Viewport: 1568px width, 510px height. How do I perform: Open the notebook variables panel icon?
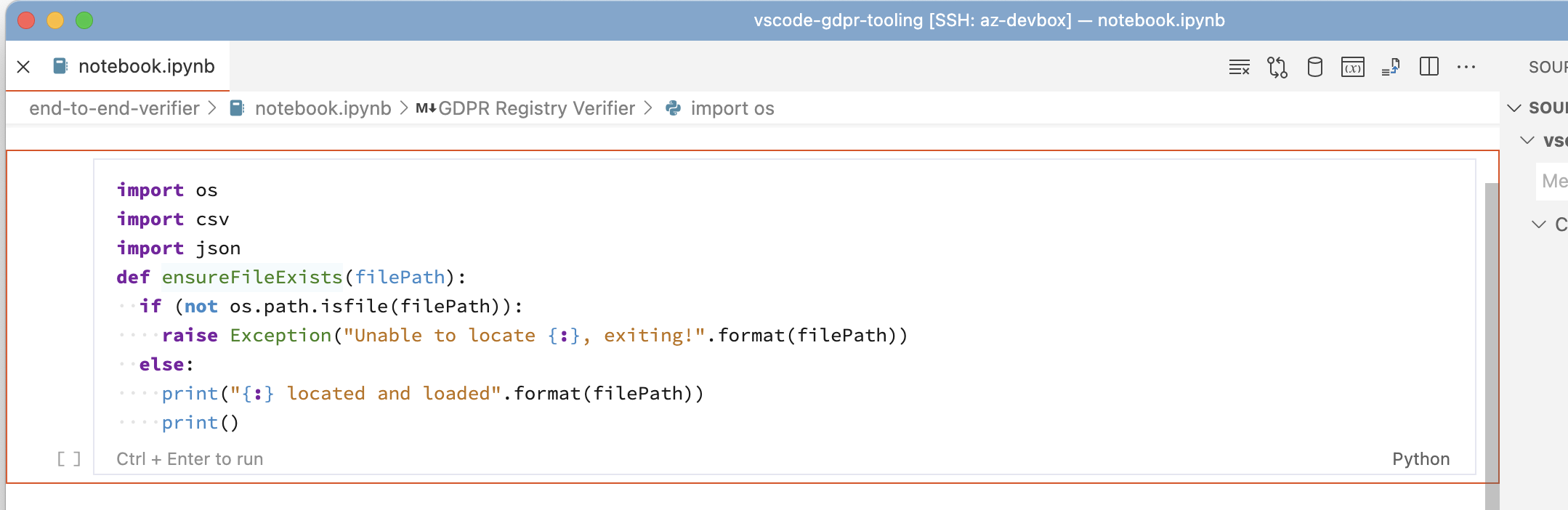(x=1354, y=67)
